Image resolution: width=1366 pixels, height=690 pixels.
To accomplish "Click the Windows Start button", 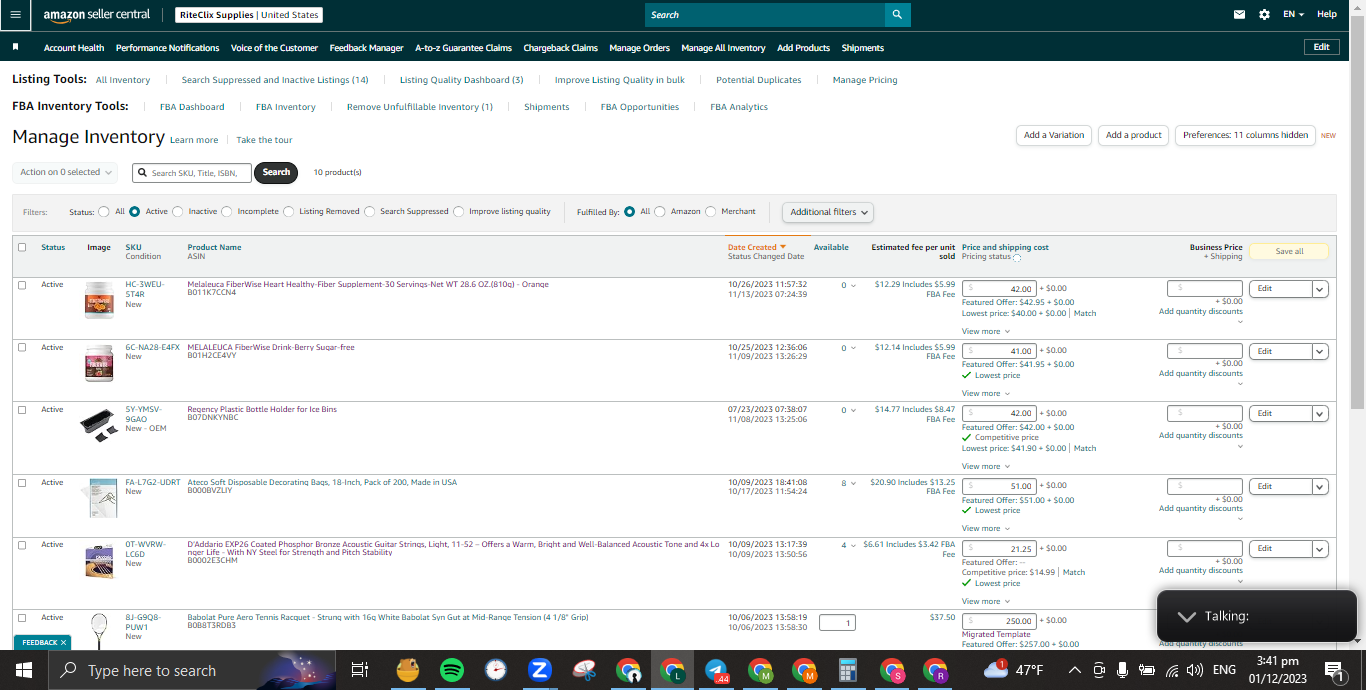I will point(23,670).
